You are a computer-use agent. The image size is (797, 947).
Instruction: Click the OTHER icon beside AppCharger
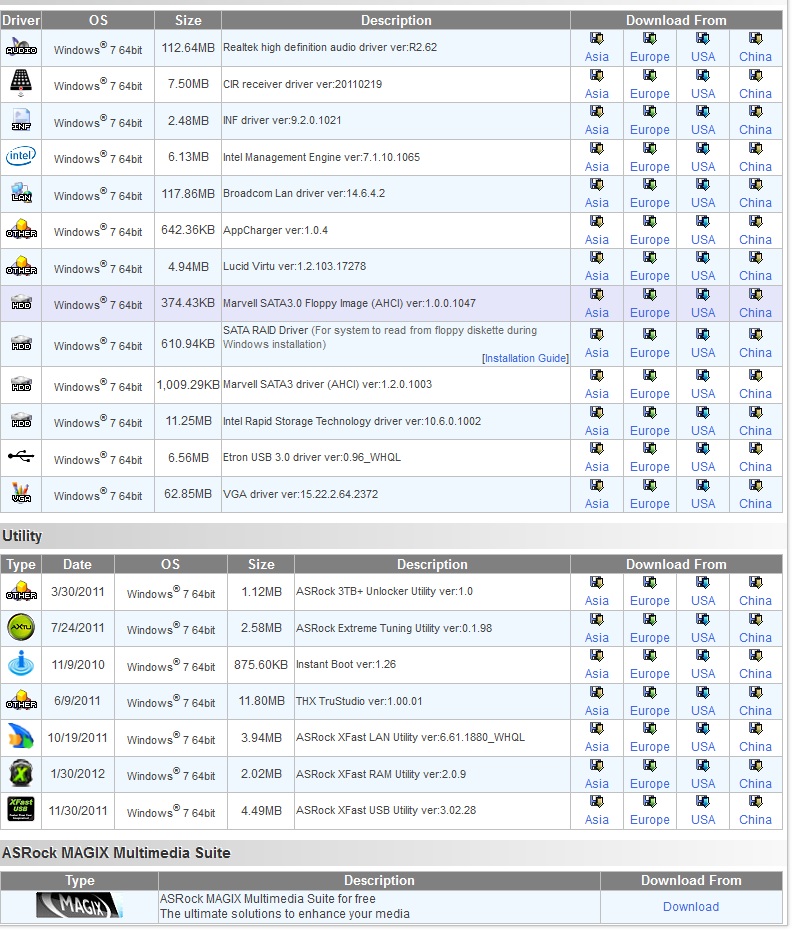point(21,229)
